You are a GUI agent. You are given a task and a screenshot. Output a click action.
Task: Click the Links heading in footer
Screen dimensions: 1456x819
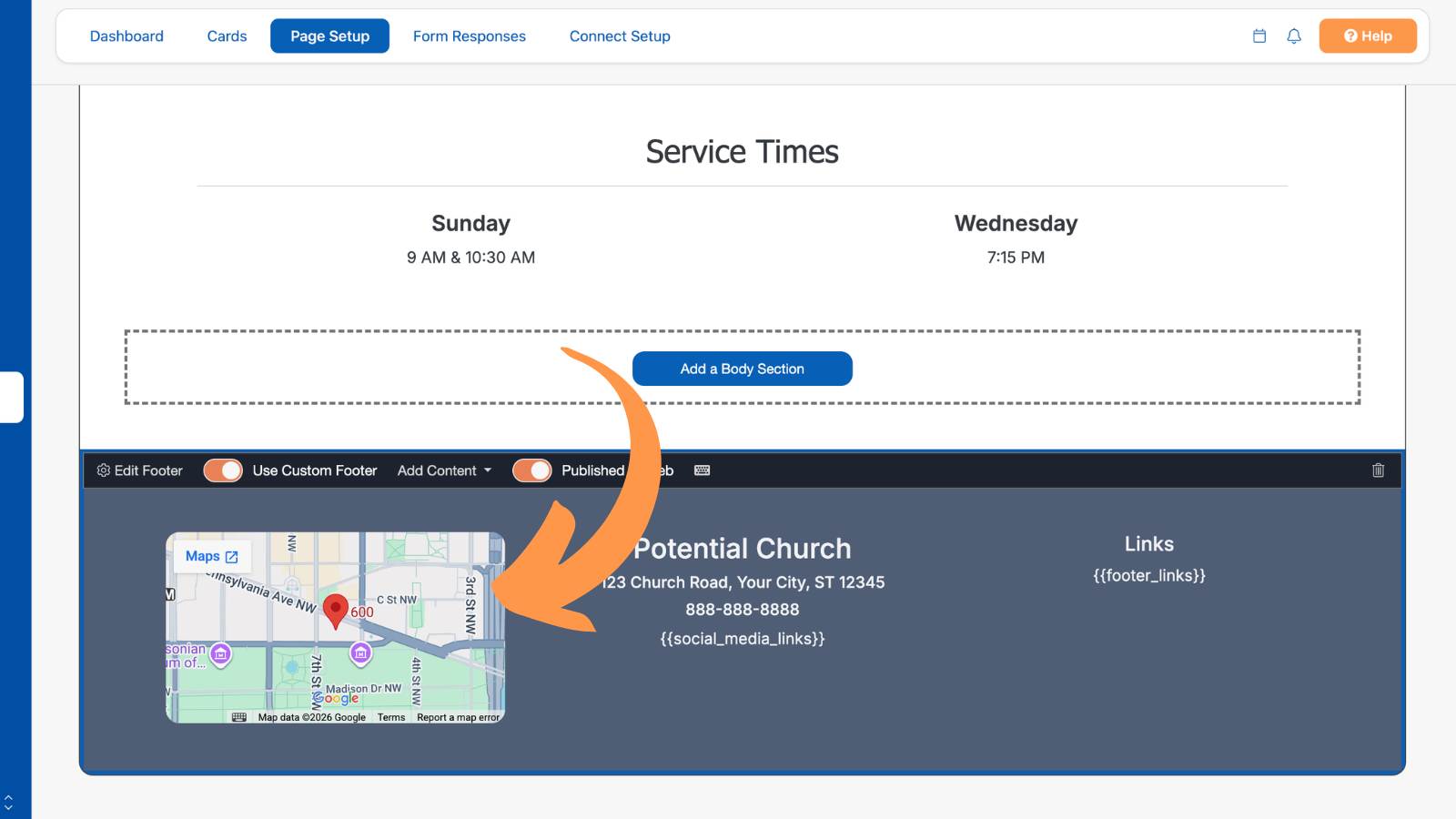(1149, 544)
